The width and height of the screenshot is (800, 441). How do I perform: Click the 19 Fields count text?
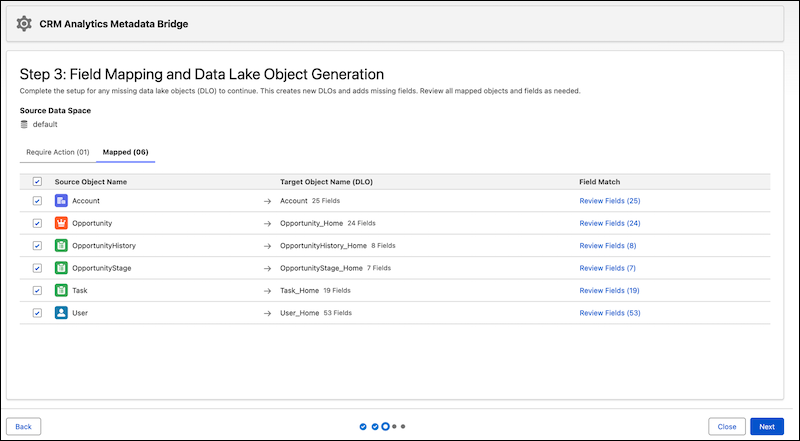point(337,290)
